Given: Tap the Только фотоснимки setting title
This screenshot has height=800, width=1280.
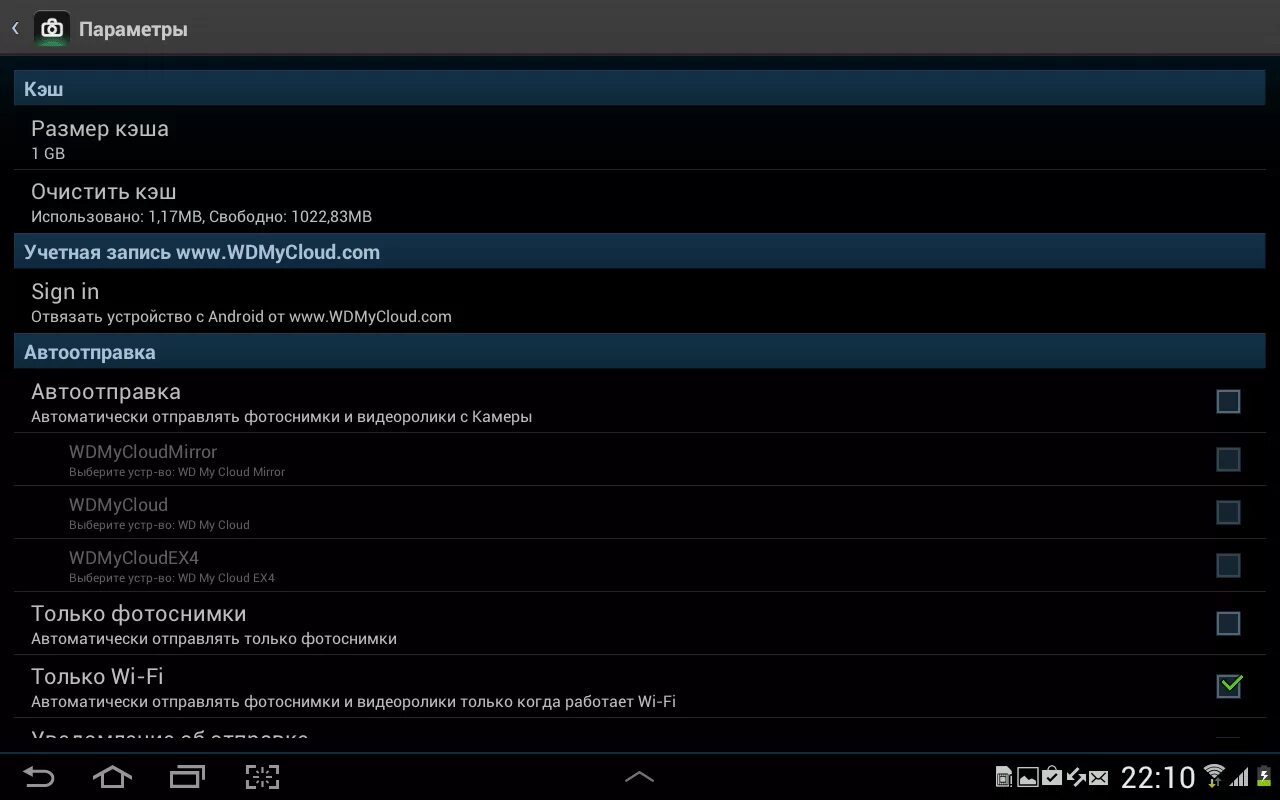Looking at the screenshot, I should click(x=138, y=613).
